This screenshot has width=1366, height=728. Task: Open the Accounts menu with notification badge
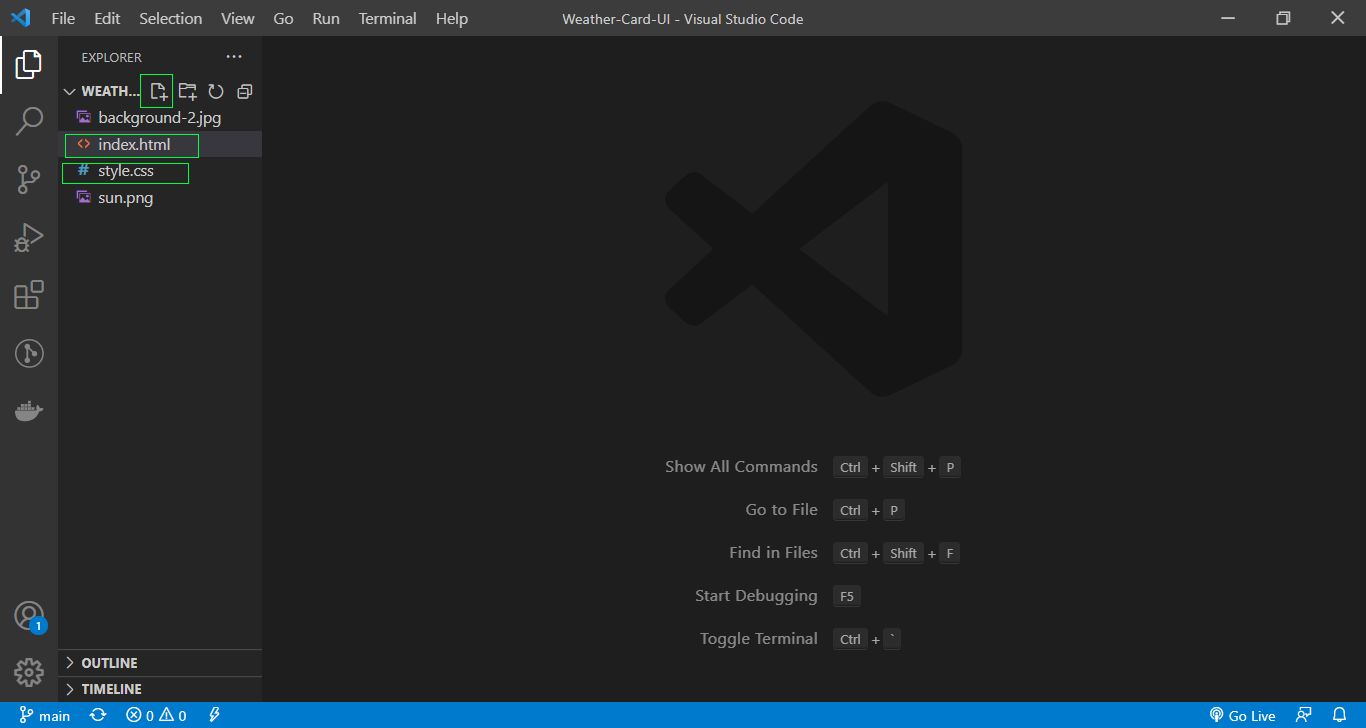(x=28, y=616)
